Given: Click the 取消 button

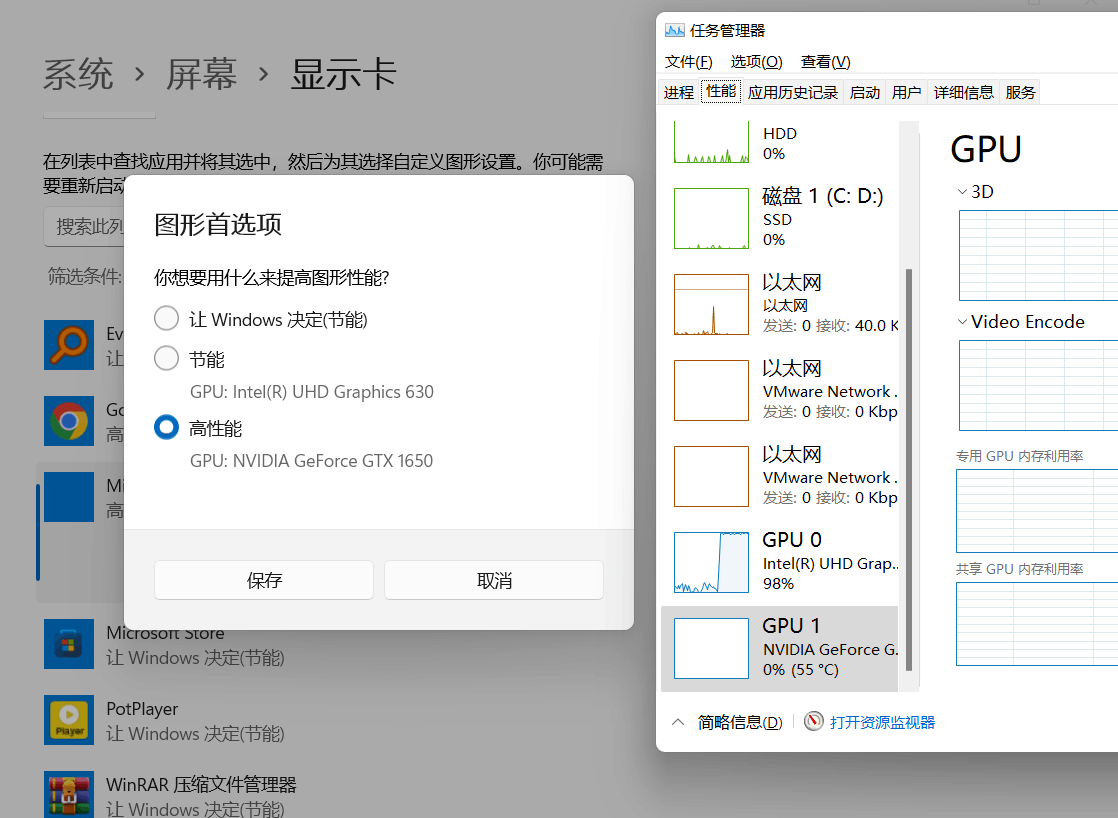Looking at the screenshot, I should [494, 580].
